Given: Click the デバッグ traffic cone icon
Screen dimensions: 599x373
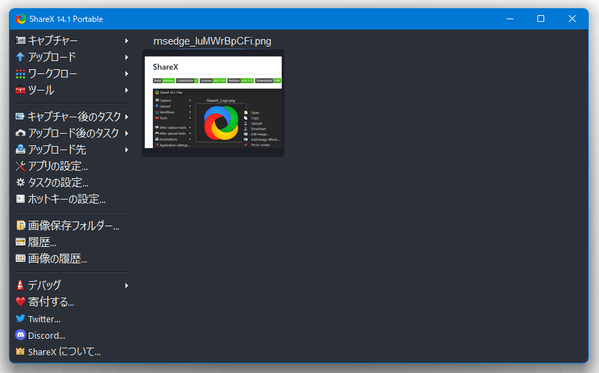Looking at the screenshot, I should (x=20, y=285).
